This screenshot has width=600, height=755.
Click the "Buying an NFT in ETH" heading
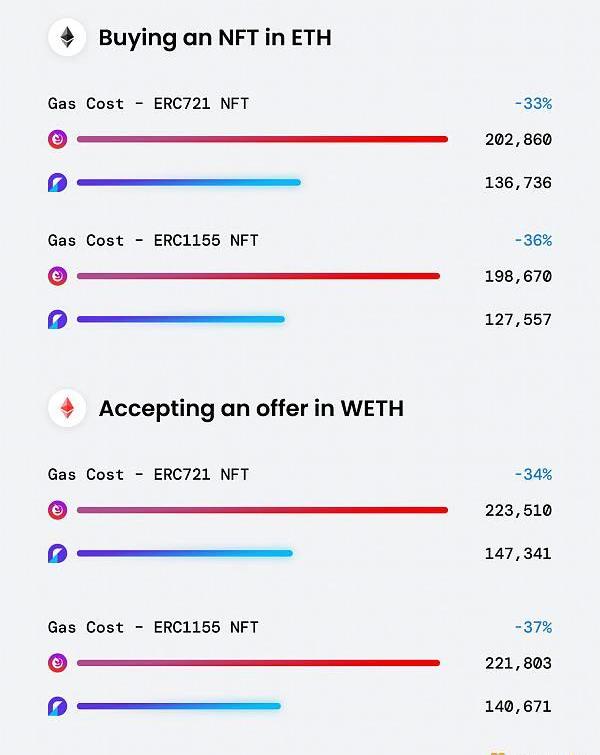point(215,38)
